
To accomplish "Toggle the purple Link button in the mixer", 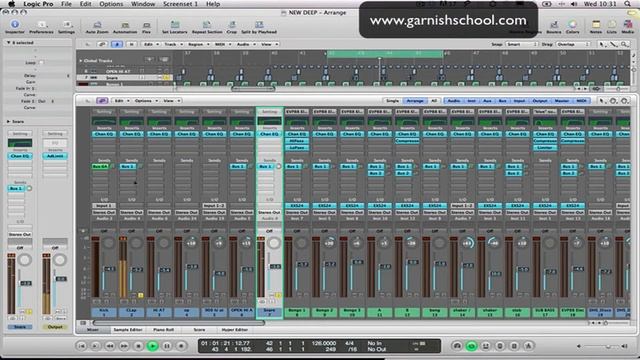I will (x=102, y=101).
